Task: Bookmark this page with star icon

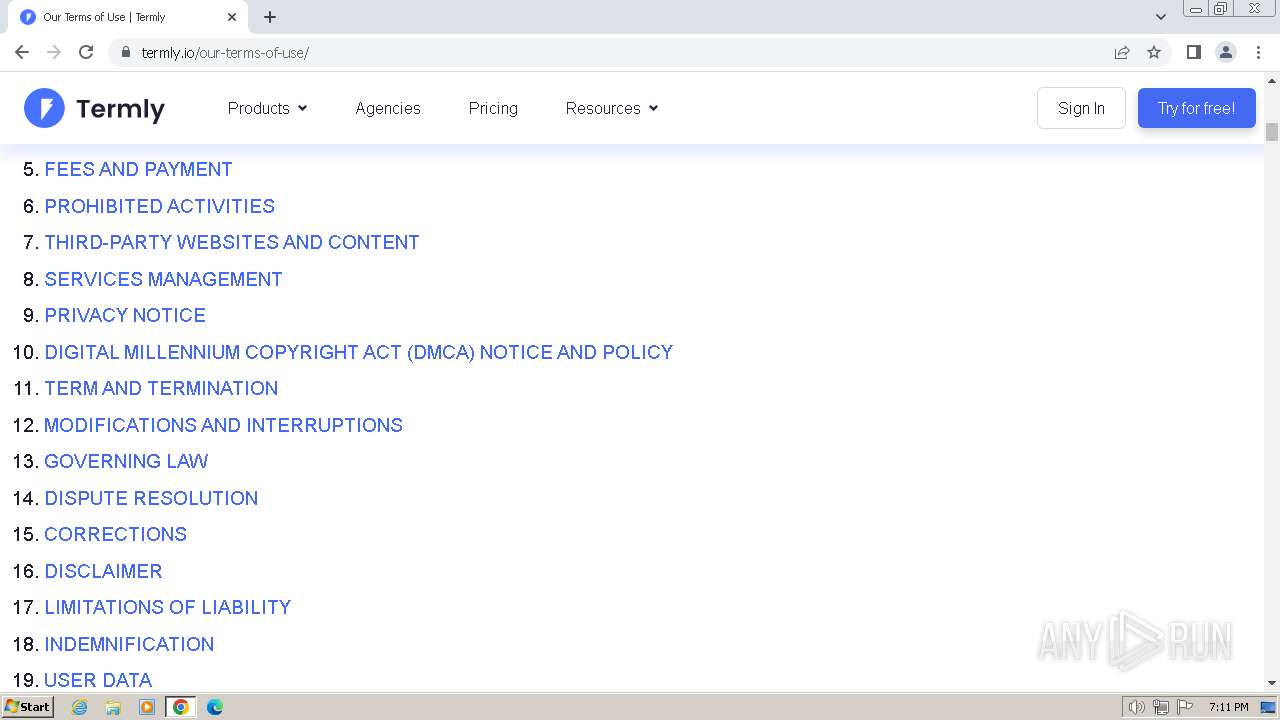Action: [x=1154, y=52]
